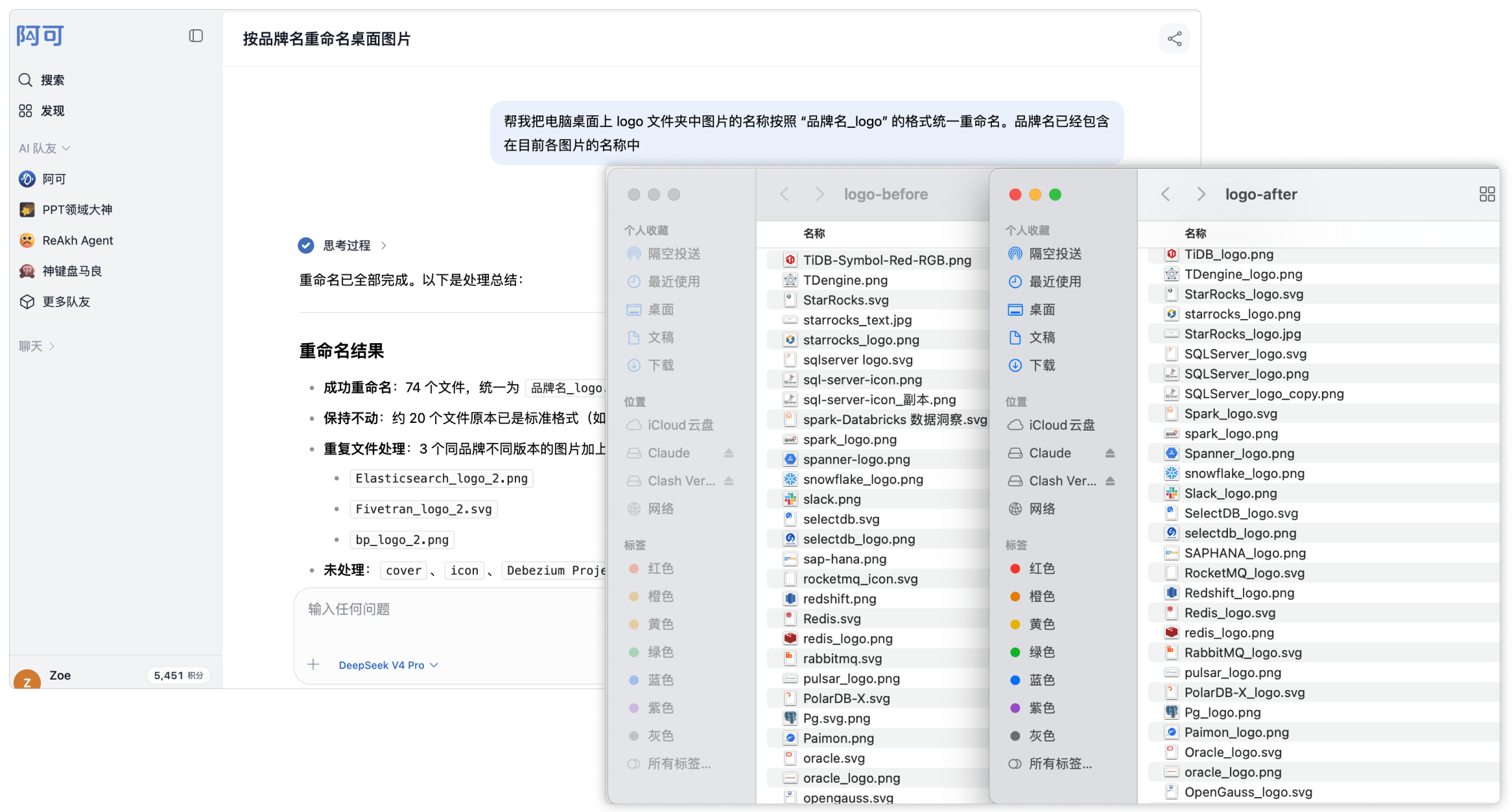Click the 阿可 logo
Image resolution: width=1512 pixels, height=812 pixels.
click(40, 36)
